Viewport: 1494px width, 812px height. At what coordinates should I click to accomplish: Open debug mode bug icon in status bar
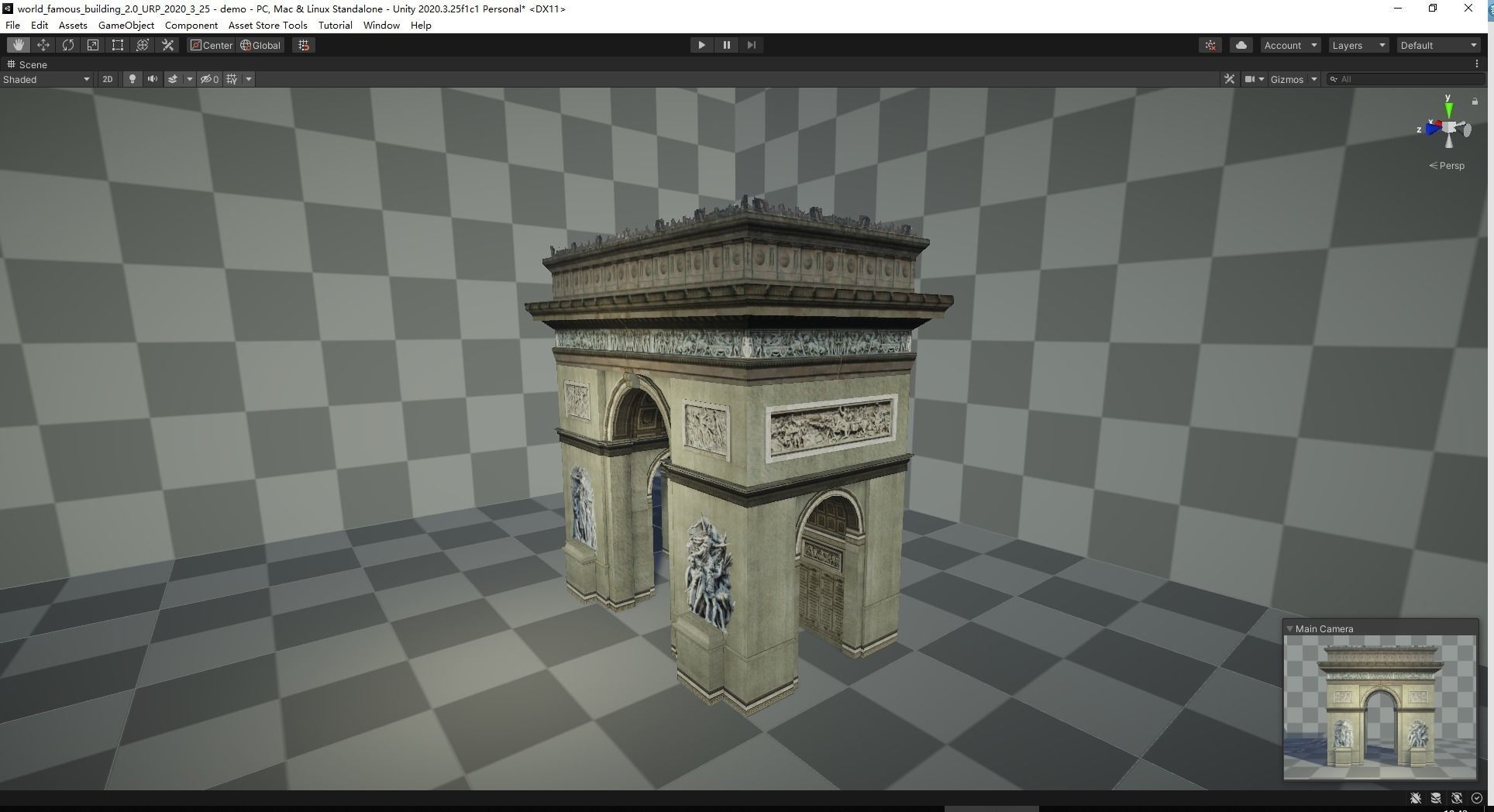tap(1416, 798)
